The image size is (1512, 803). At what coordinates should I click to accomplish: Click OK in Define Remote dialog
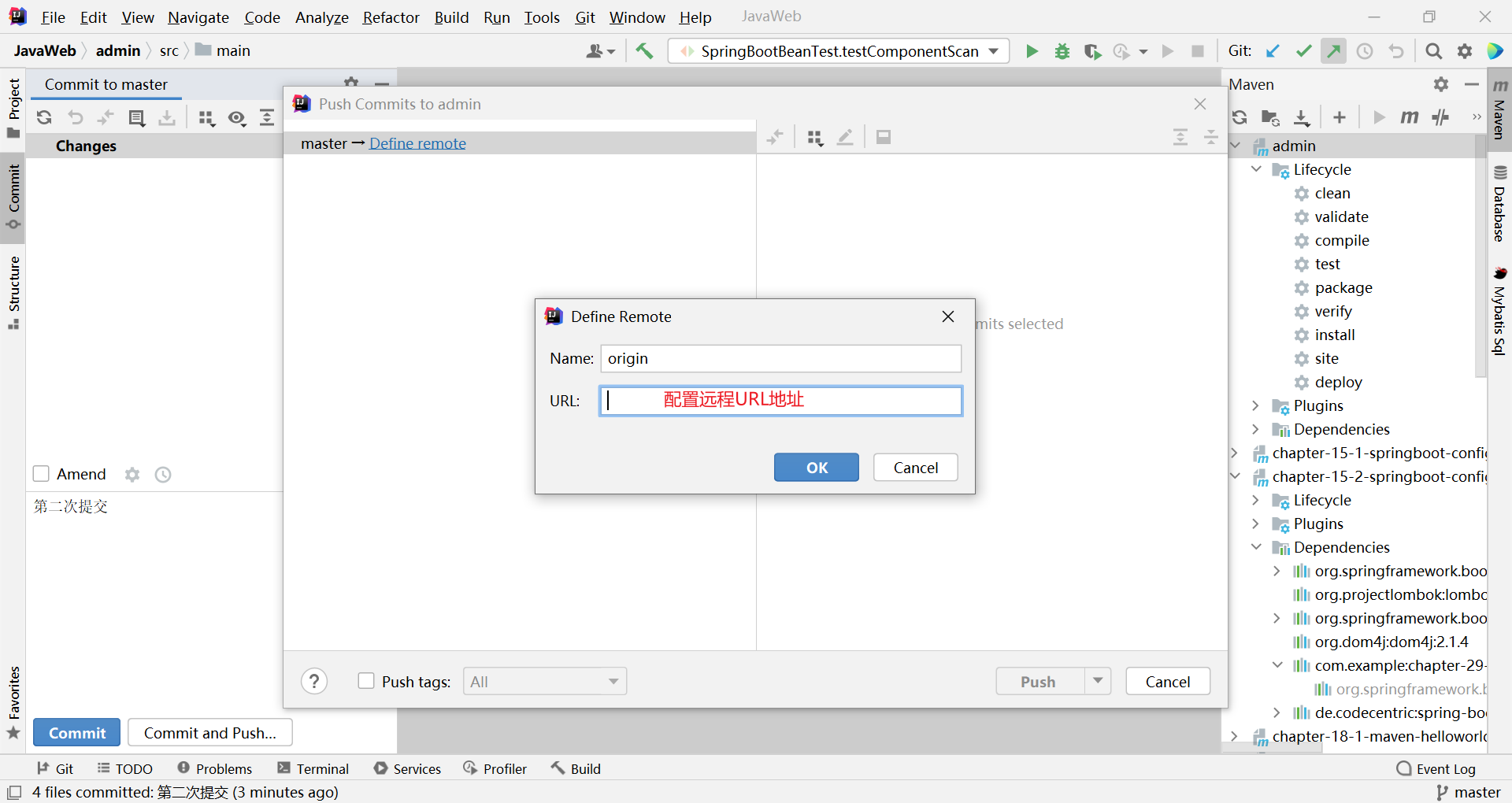pos(816,468)
